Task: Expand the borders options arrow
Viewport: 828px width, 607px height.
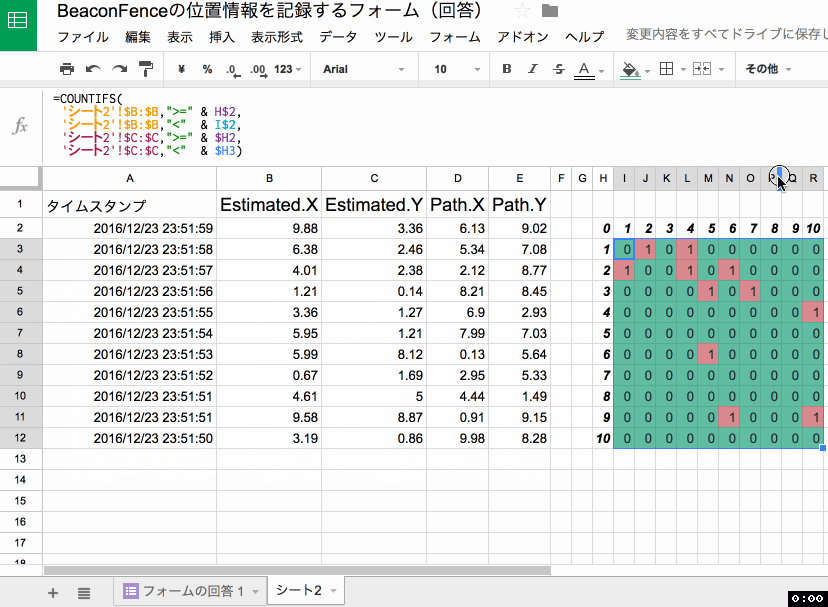Action: pyautogui.click(x=683, y=69)
